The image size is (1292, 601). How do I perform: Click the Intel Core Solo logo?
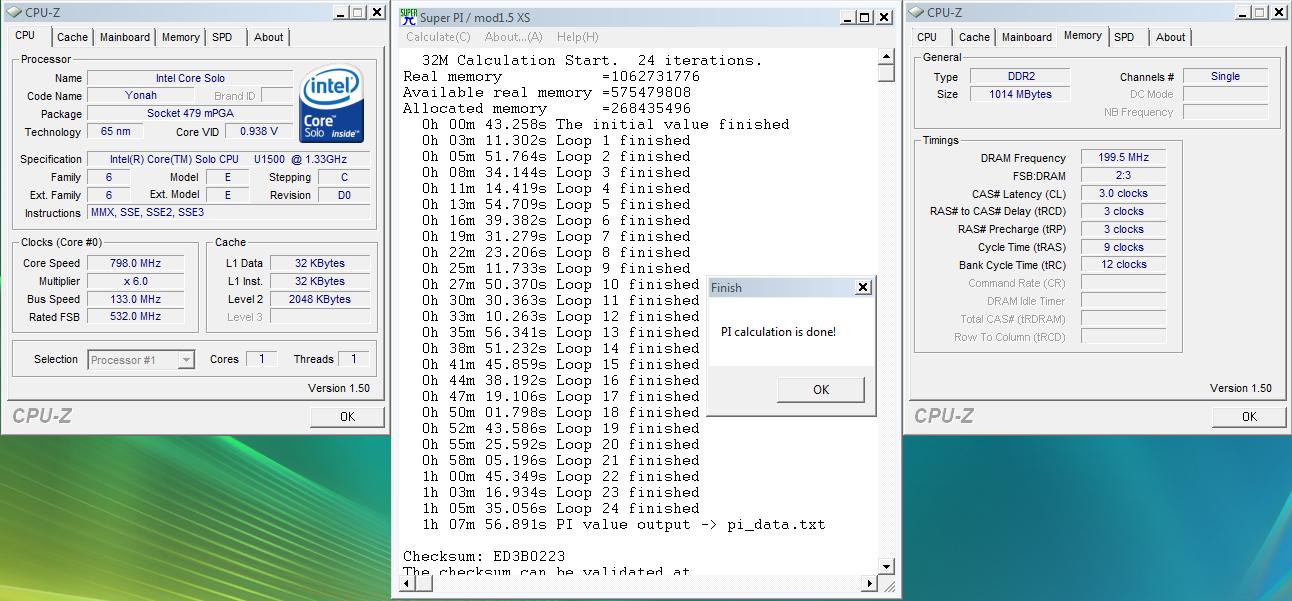332,104
